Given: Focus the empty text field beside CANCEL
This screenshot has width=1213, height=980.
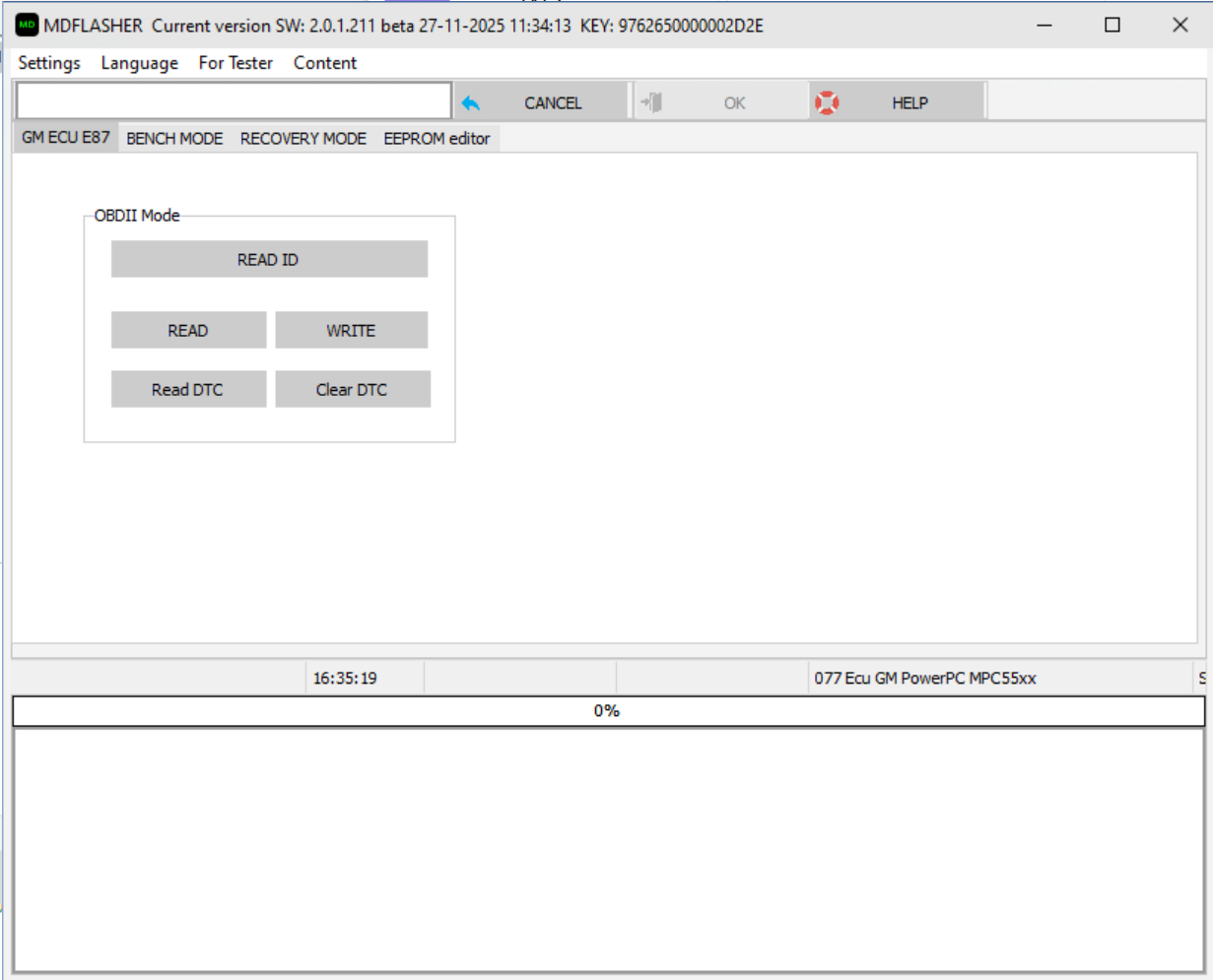Looking at the screenshot, I should (234, 101).
